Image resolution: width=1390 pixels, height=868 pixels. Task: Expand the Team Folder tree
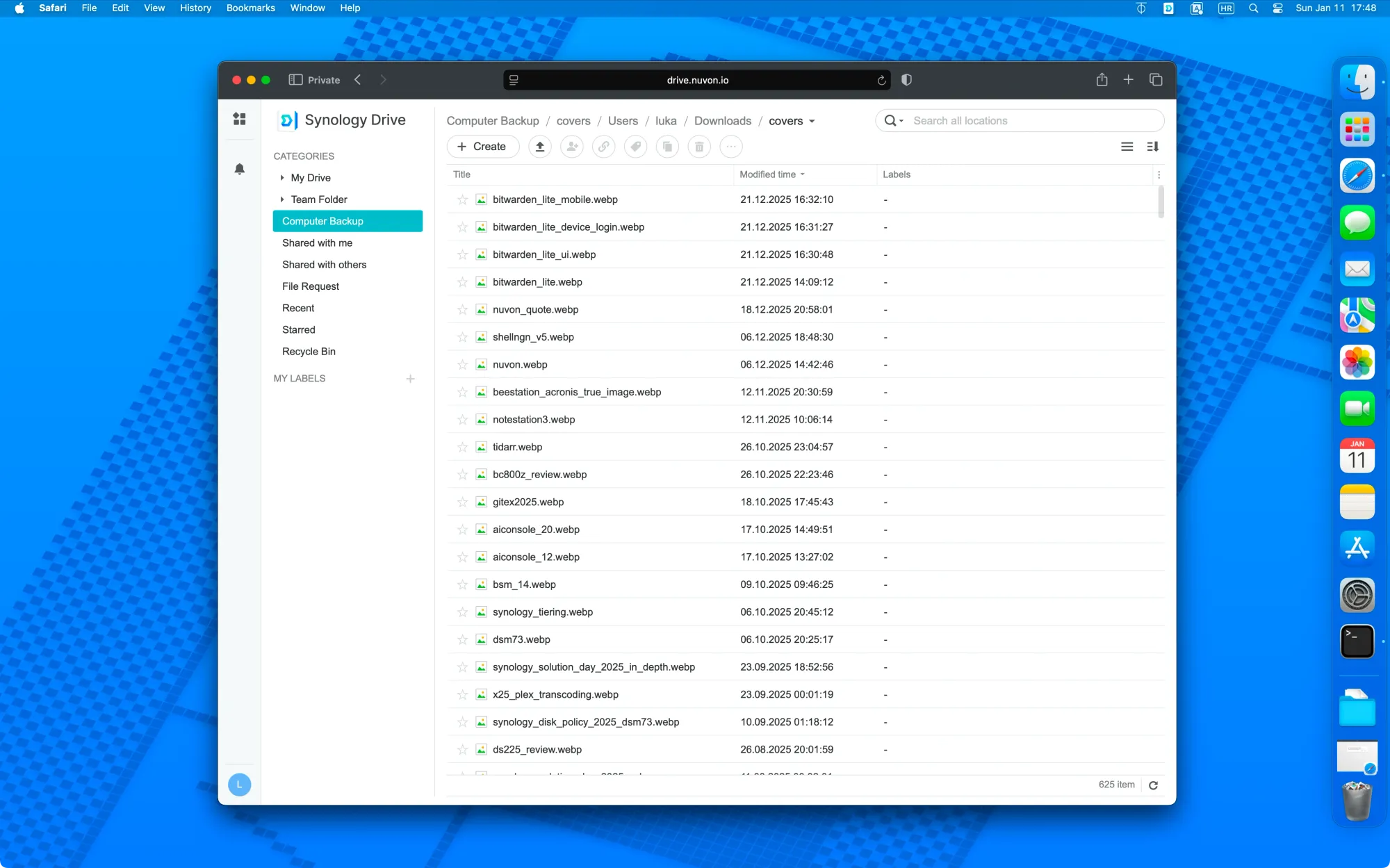pyautogui.click(x=282, y=199)
